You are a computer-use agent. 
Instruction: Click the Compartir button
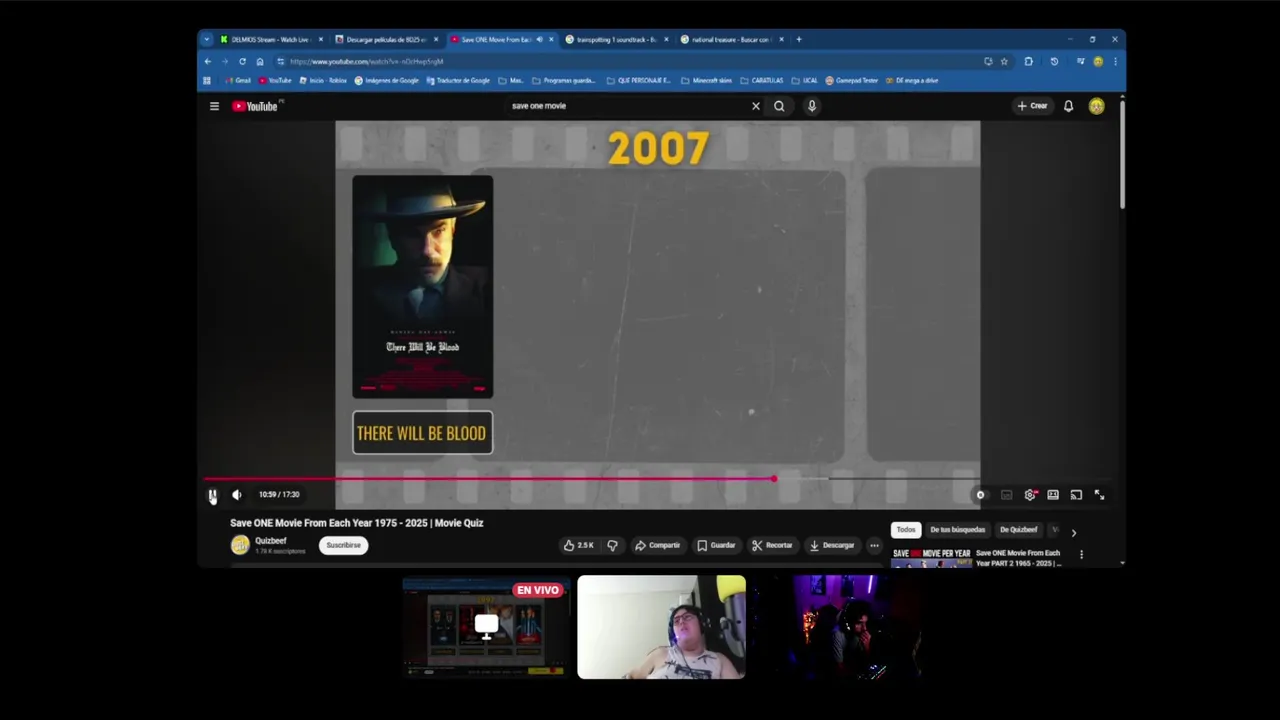657,545
